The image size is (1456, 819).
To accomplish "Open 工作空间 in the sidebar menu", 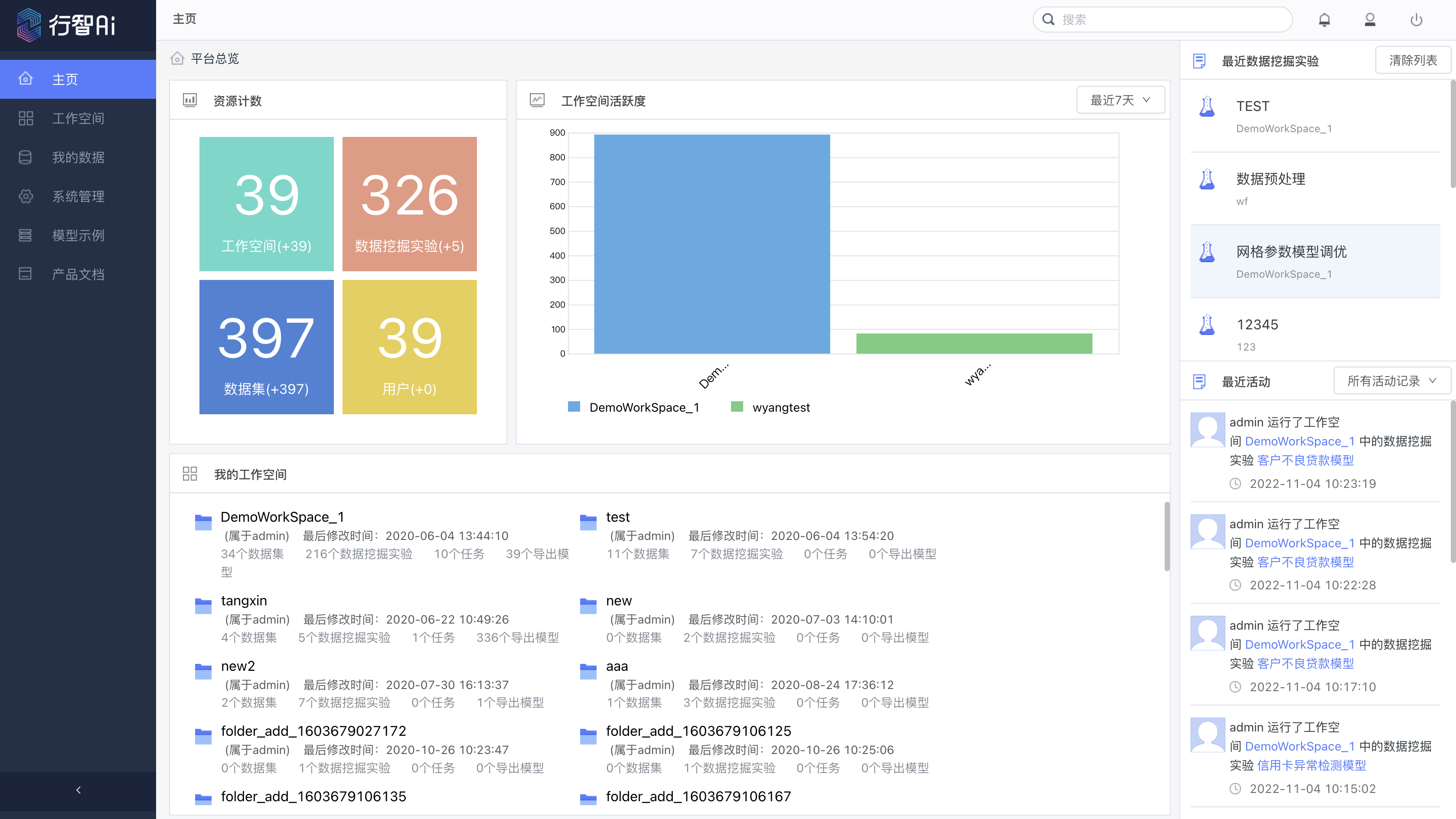I will pos(78,118).
